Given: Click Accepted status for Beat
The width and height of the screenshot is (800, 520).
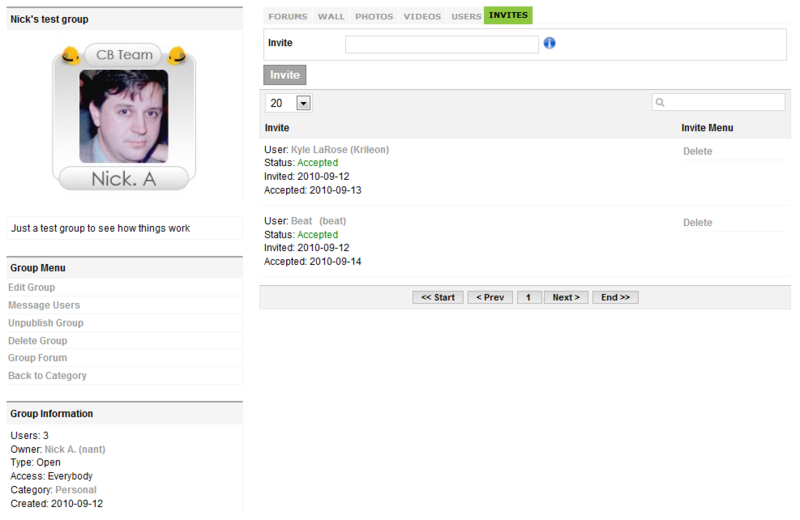Looking at the screenshot, I should pos(317,235).
